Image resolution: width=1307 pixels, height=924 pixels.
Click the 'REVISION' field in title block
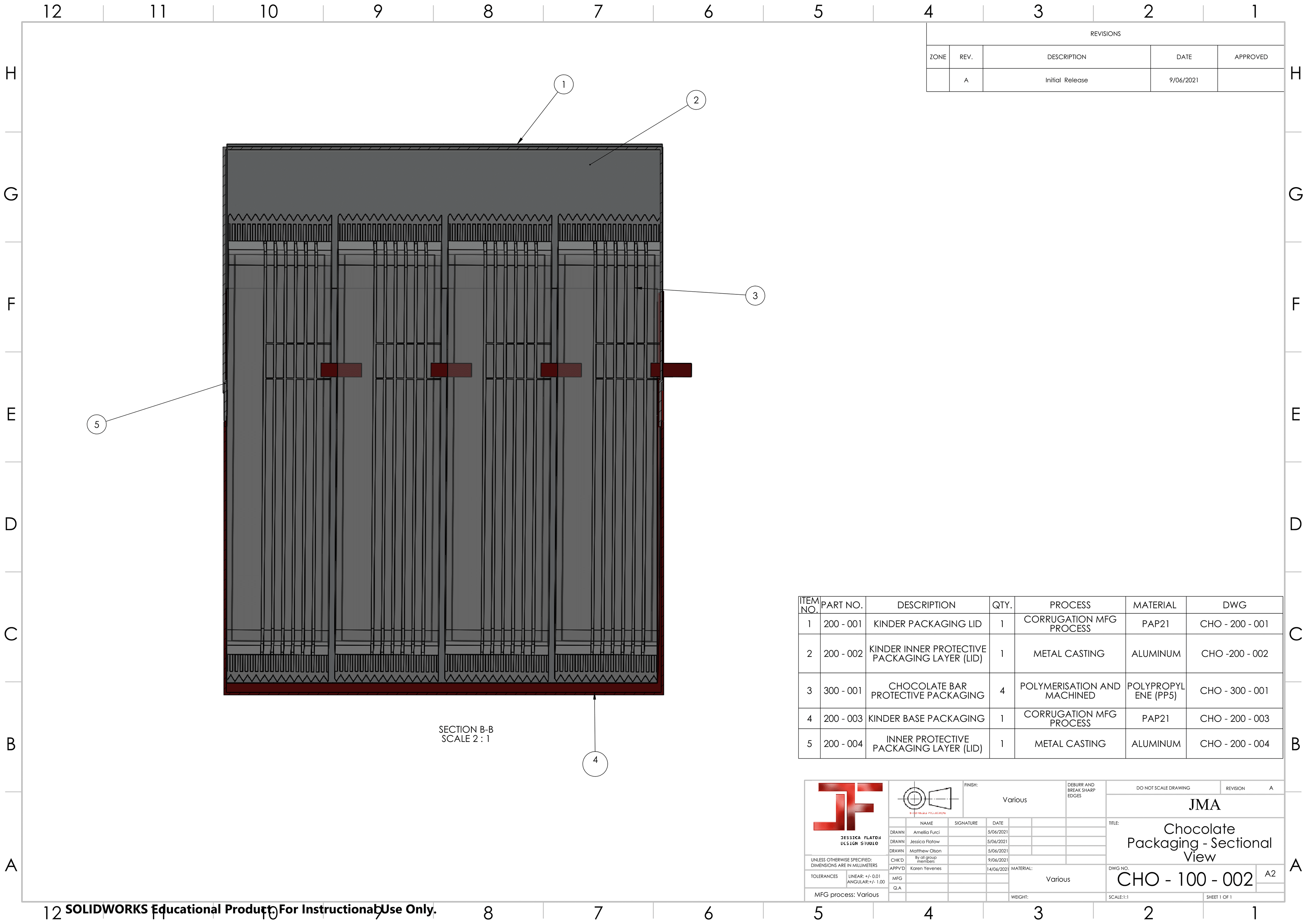(1235, 789)
